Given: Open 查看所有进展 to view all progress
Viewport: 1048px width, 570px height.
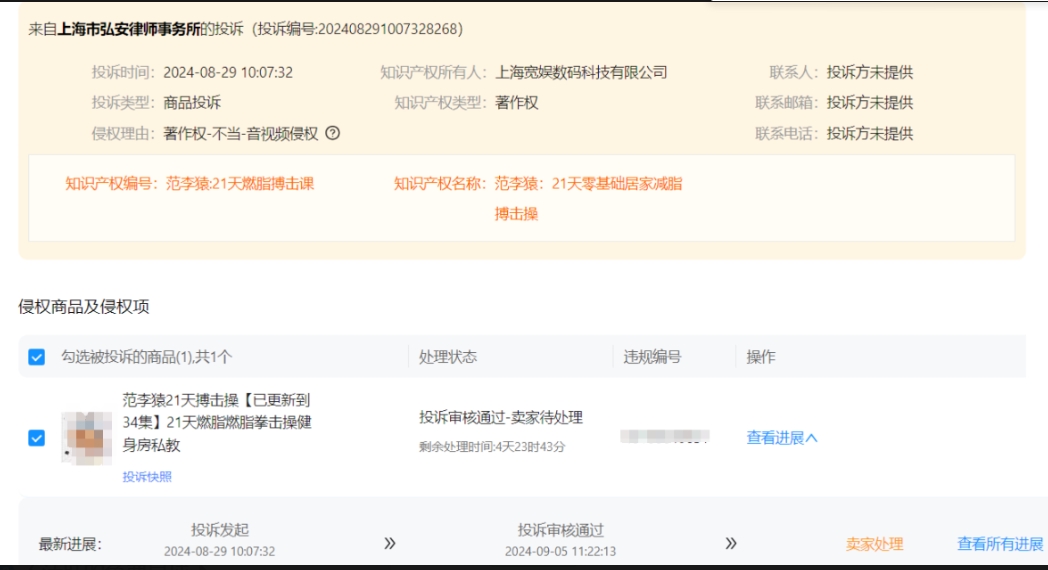Looking at the screenshot, I should click(x=1000, y=544).
